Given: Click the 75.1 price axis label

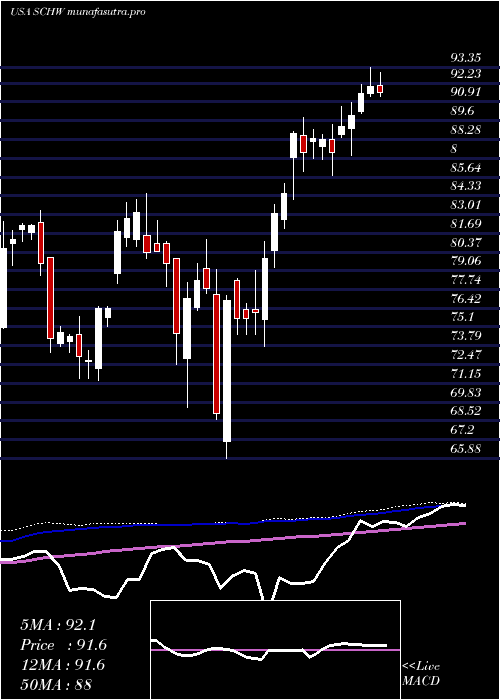Looking at the screenshot, I should click(462, 317).
